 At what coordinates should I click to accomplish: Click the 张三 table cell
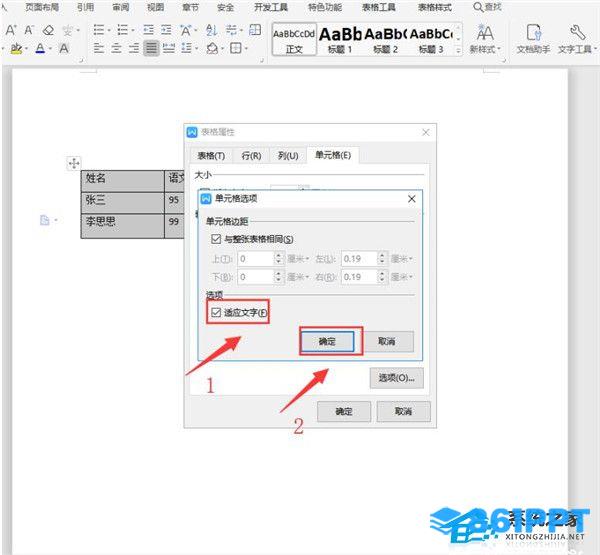[x=122, y=202]
